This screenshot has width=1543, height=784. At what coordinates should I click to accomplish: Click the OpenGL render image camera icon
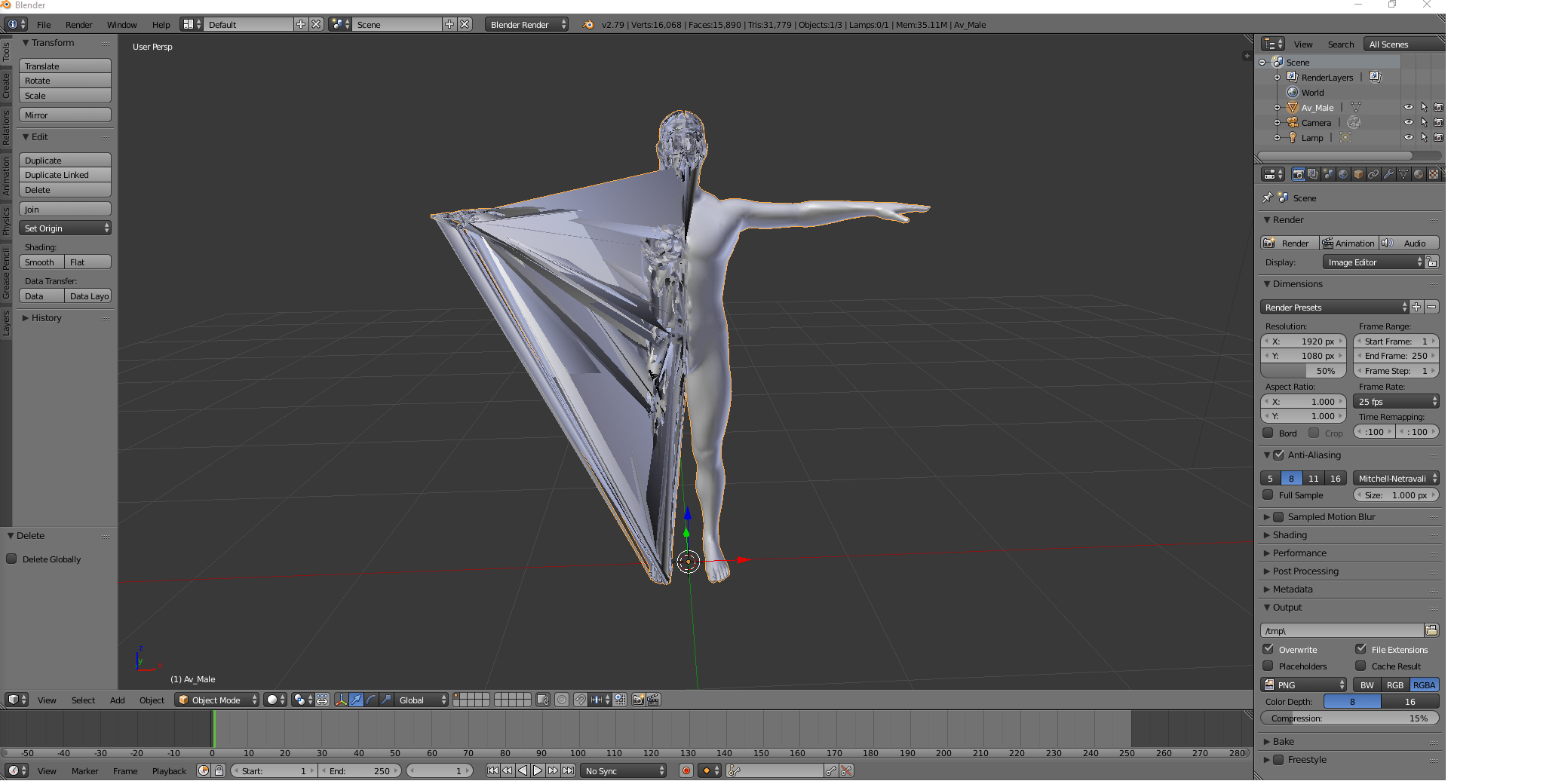pyautogui.click(x=638, y=700)
